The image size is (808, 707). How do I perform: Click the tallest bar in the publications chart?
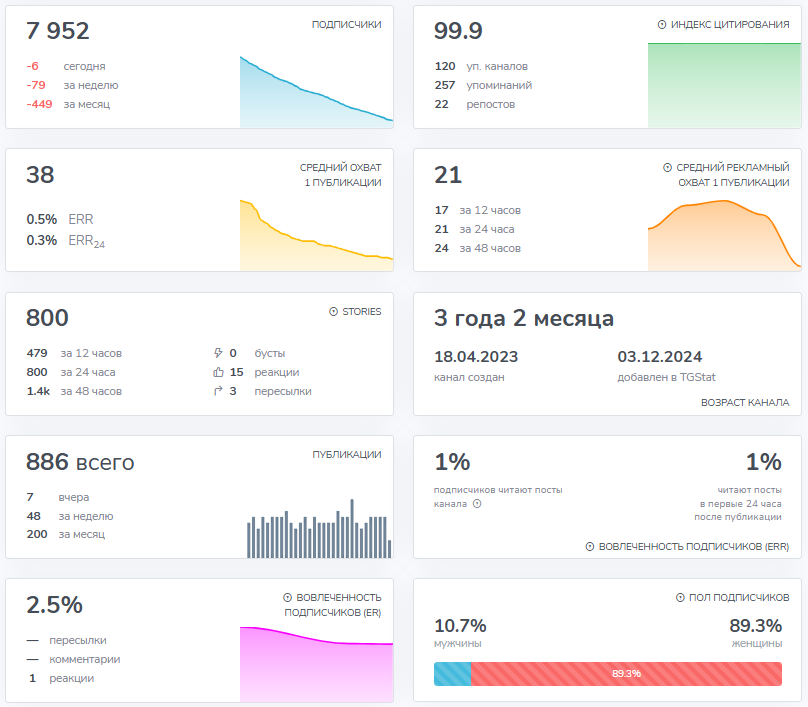coord(352,528)
